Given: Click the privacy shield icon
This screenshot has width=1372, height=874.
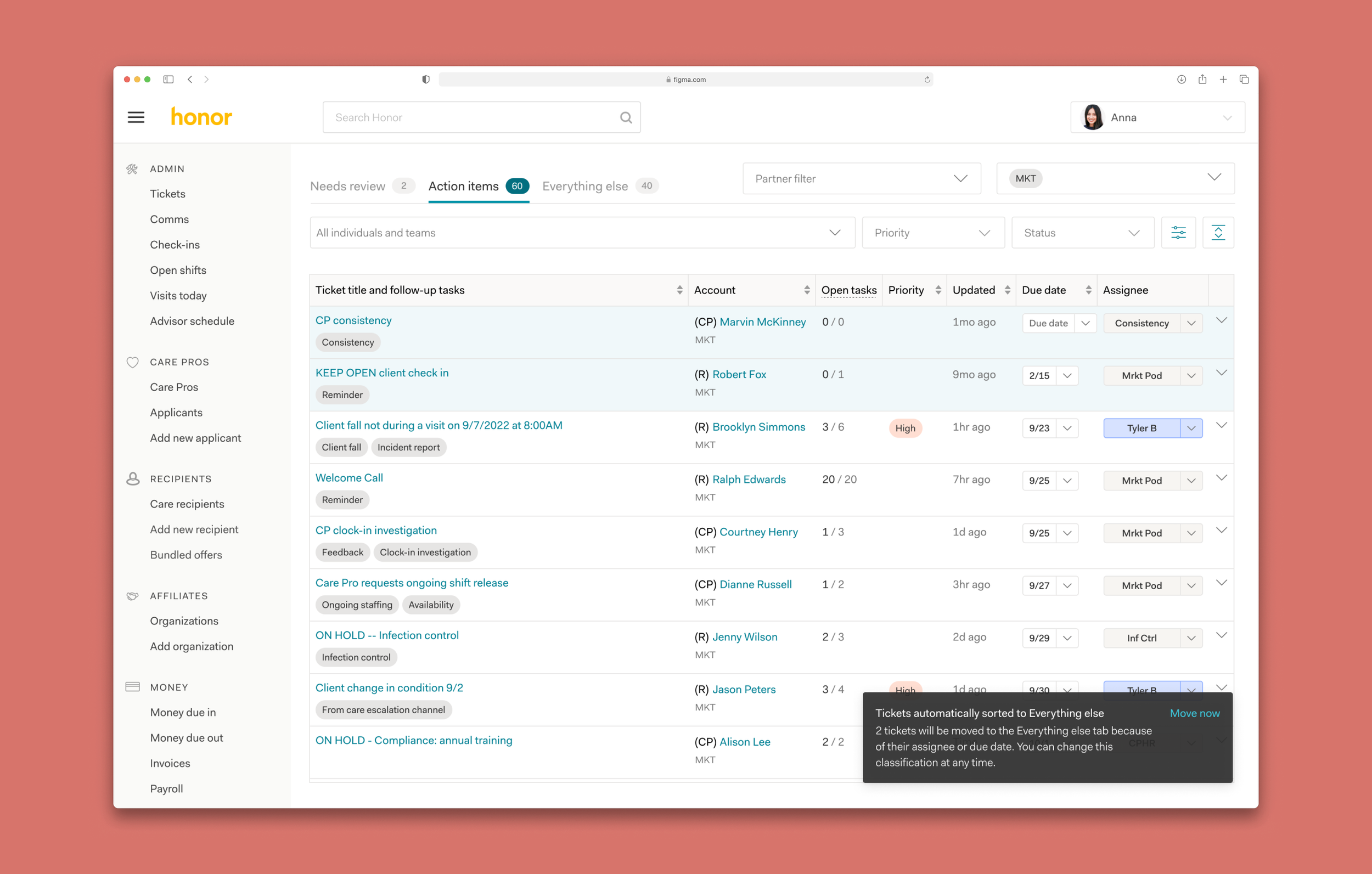Looking at the screenshot, I should [x=426, y=79].
